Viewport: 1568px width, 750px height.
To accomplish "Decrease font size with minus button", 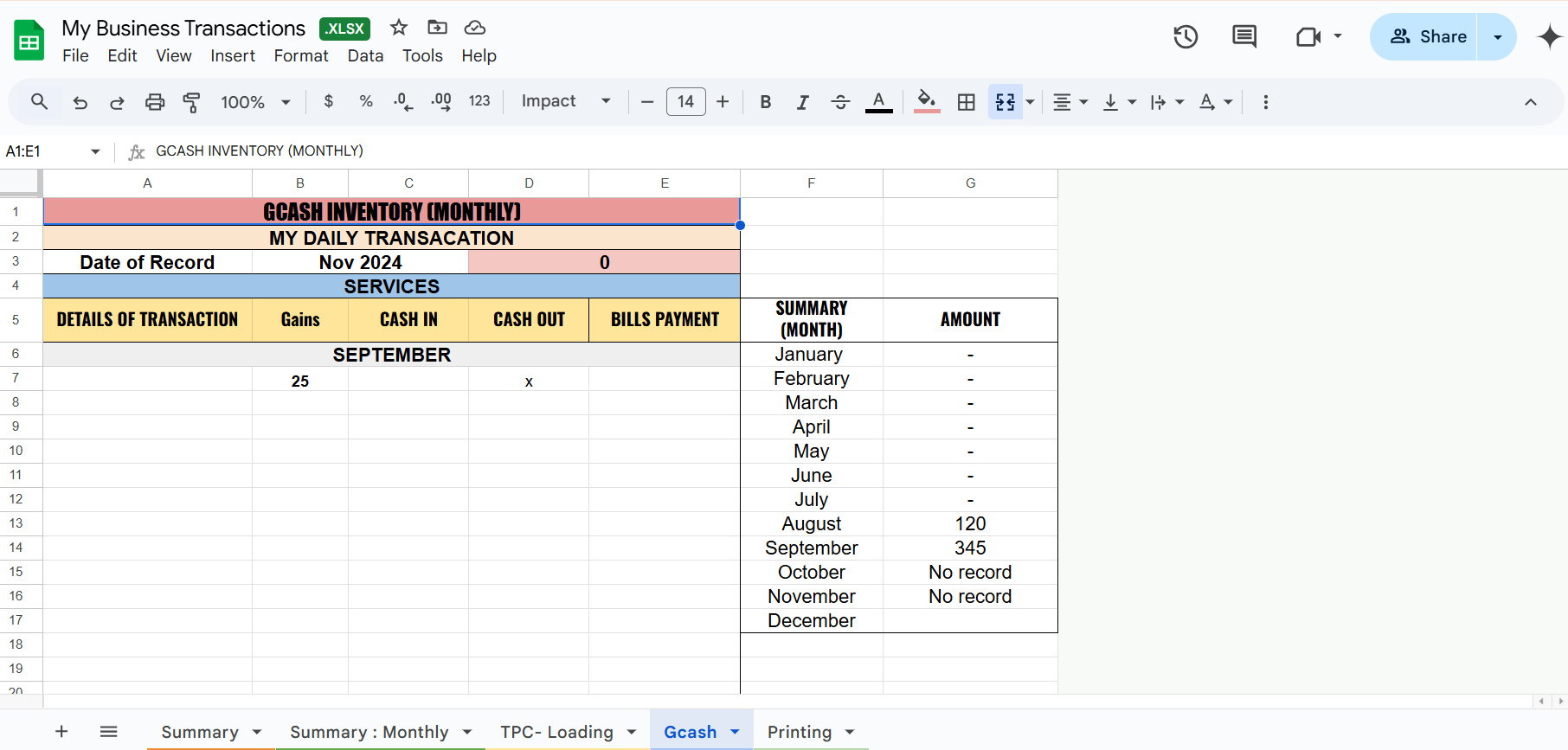I will point(647,102).
